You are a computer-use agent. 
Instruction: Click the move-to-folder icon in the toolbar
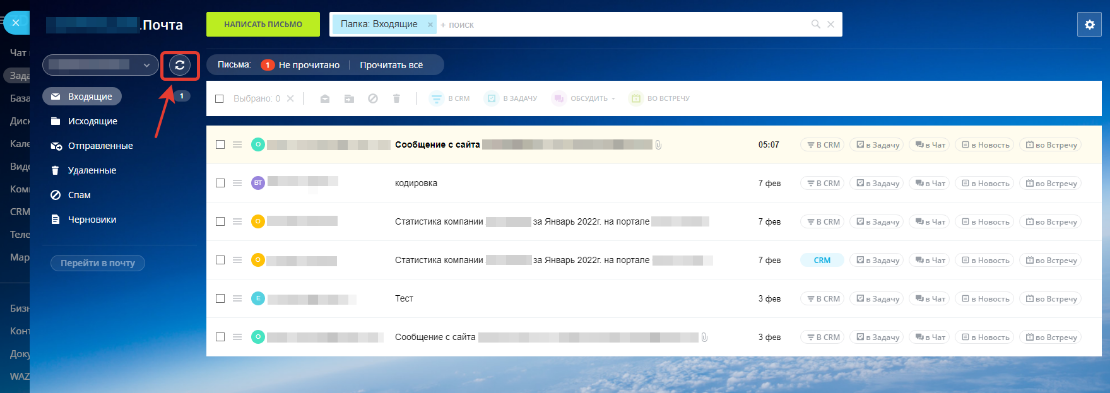[348, 98]
